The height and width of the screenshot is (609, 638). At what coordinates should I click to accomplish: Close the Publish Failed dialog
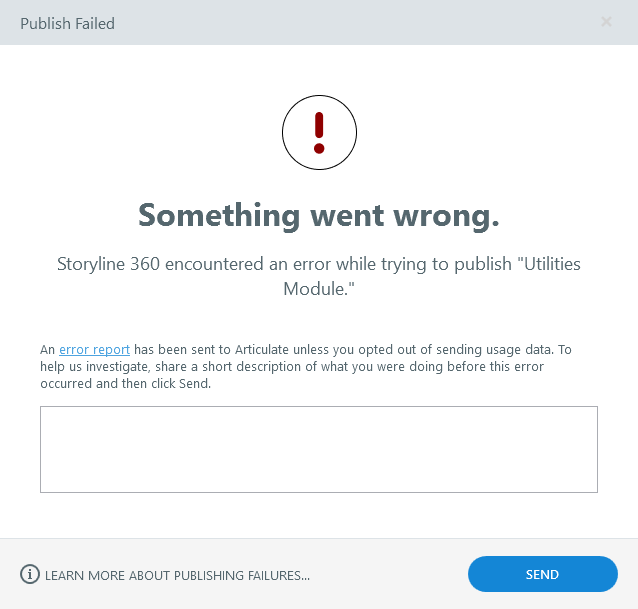(x=606, y=22)
